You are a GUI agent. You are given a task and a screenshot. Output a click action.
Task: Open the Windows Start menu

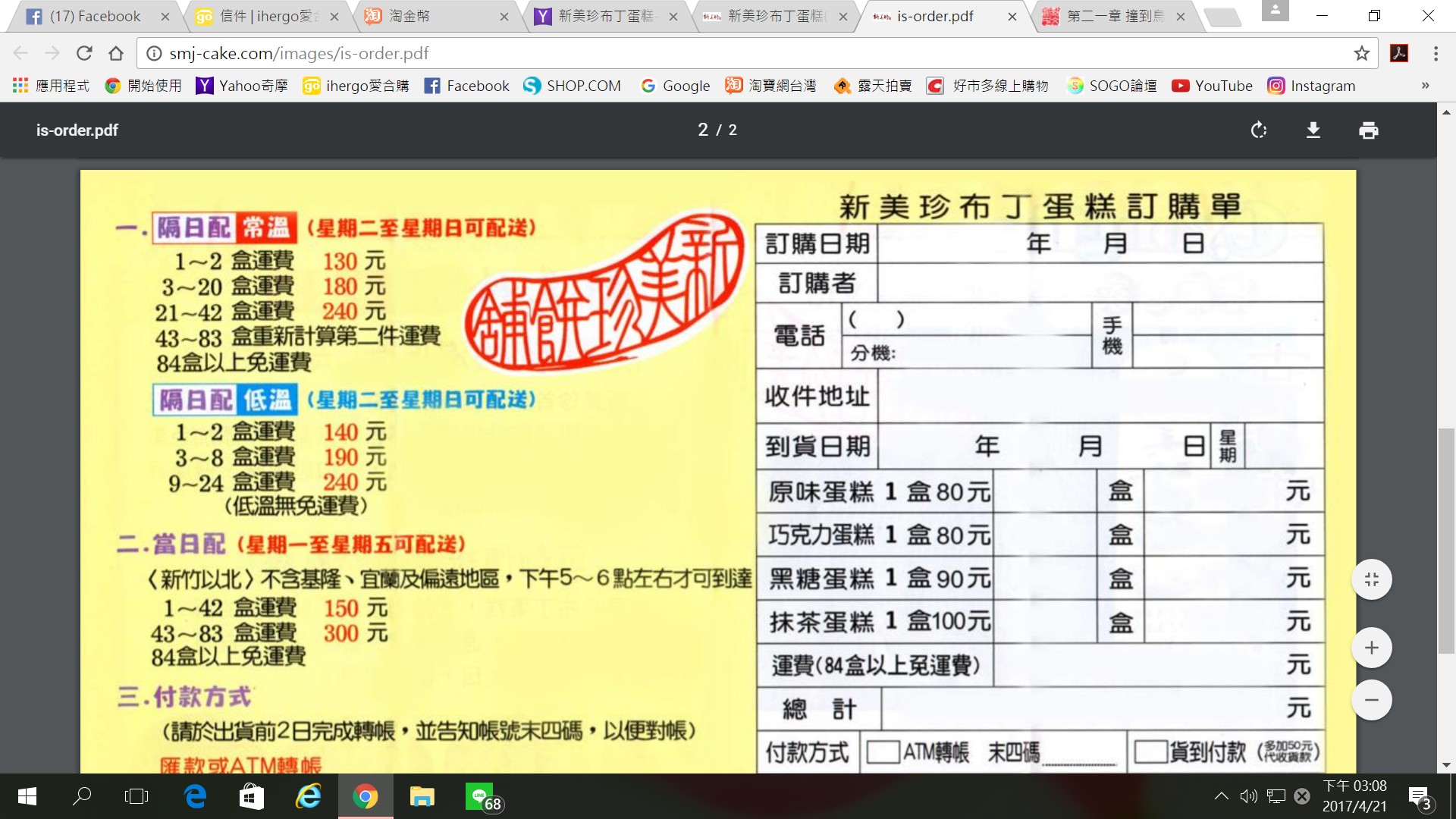click(x=27, y=796)
